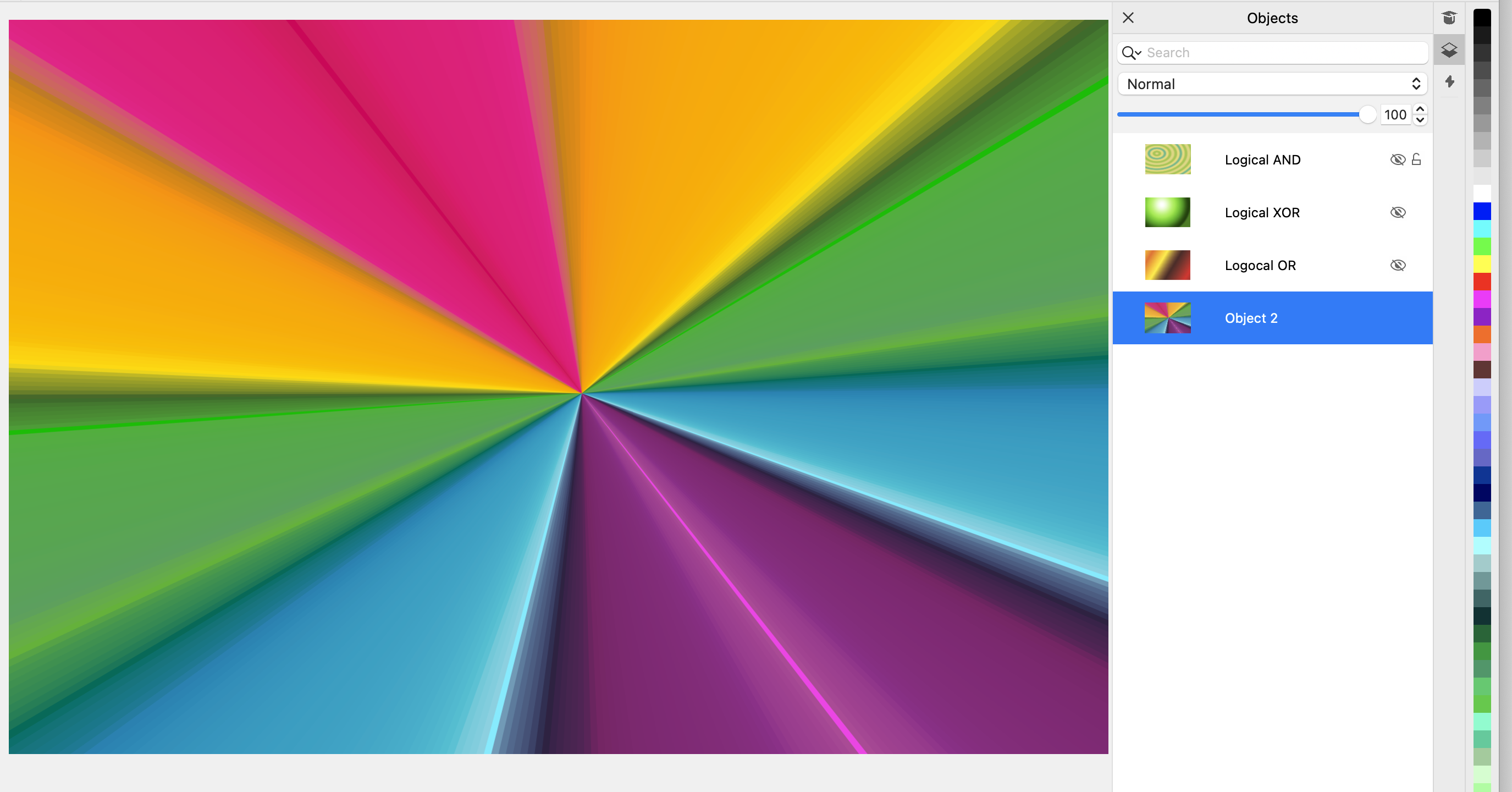Decrease opacity with the down stepper arrow
1512x792 pixels.
1420,120
